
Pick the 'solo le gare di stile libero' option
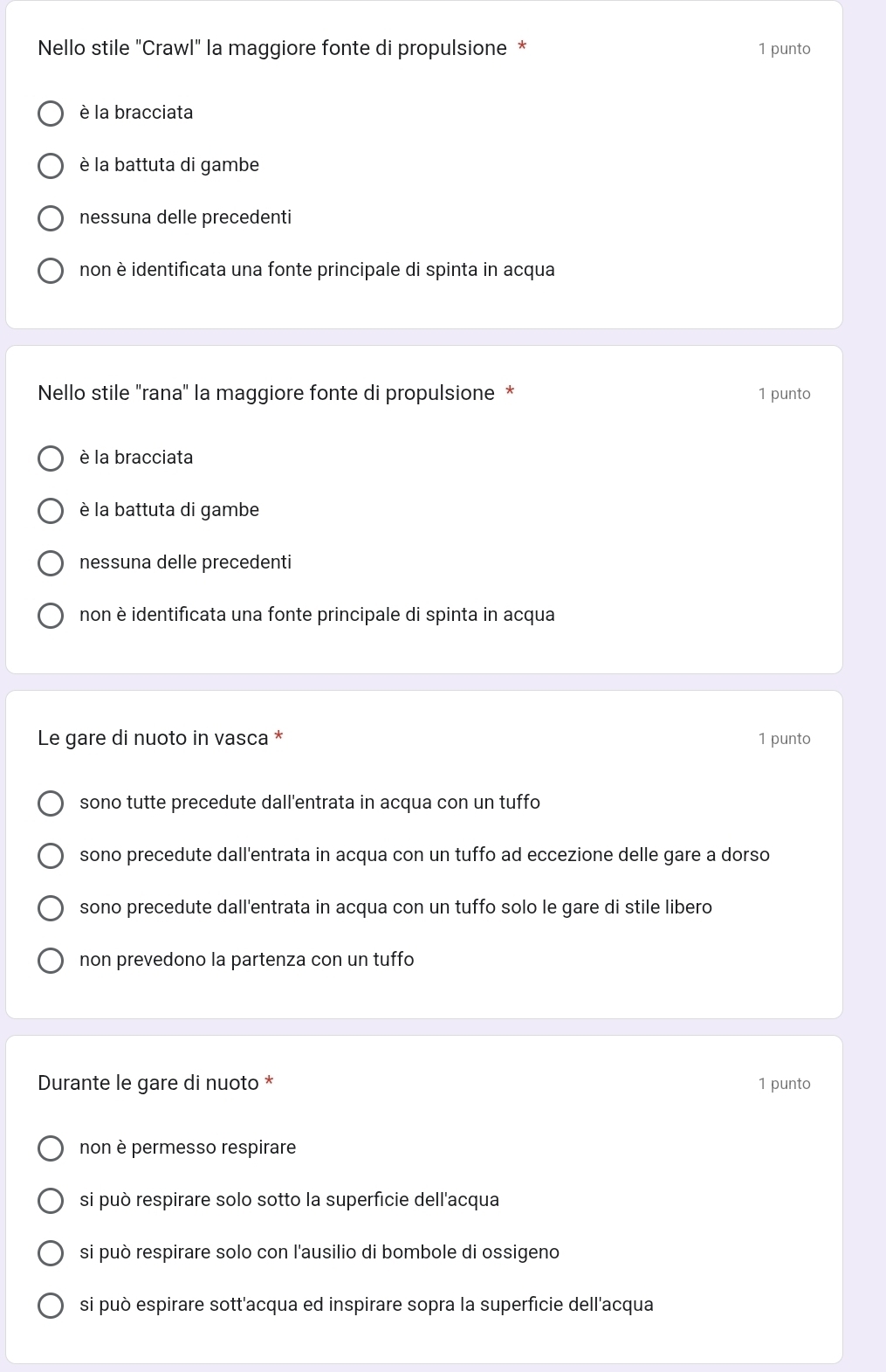51,908
